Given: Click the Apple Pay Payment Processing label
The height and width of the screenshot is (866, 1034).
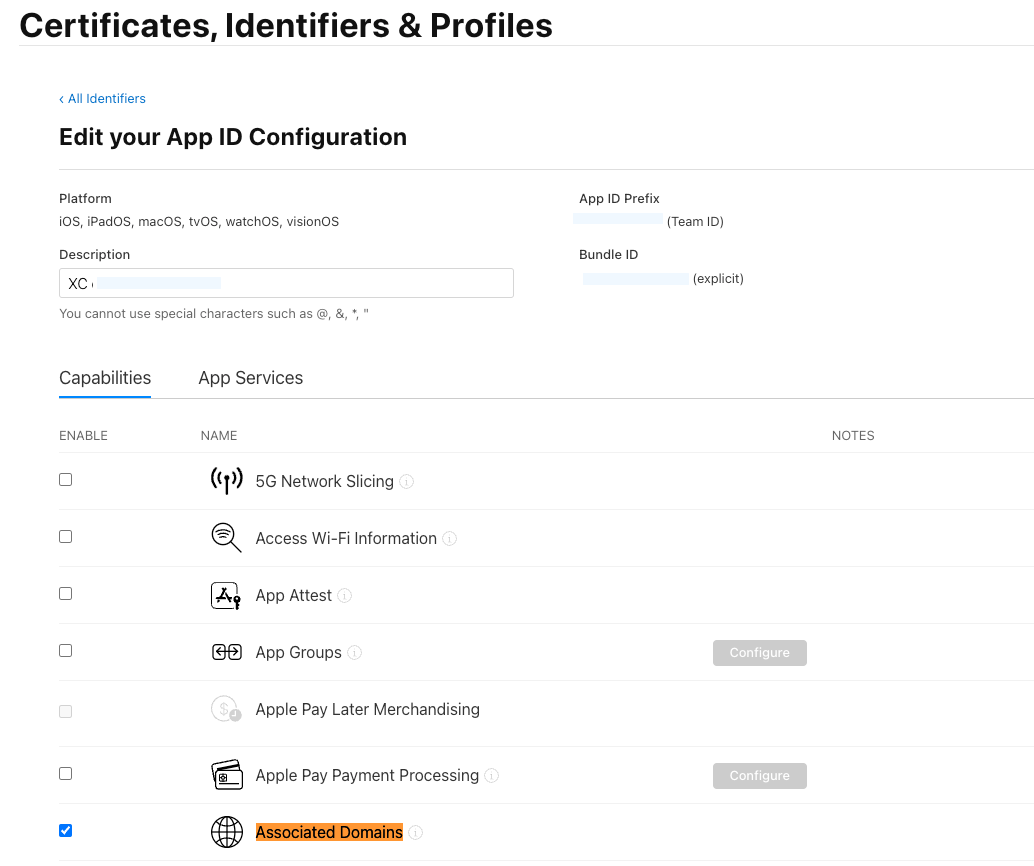Looking at the screenshot, I should click(367, 776).
